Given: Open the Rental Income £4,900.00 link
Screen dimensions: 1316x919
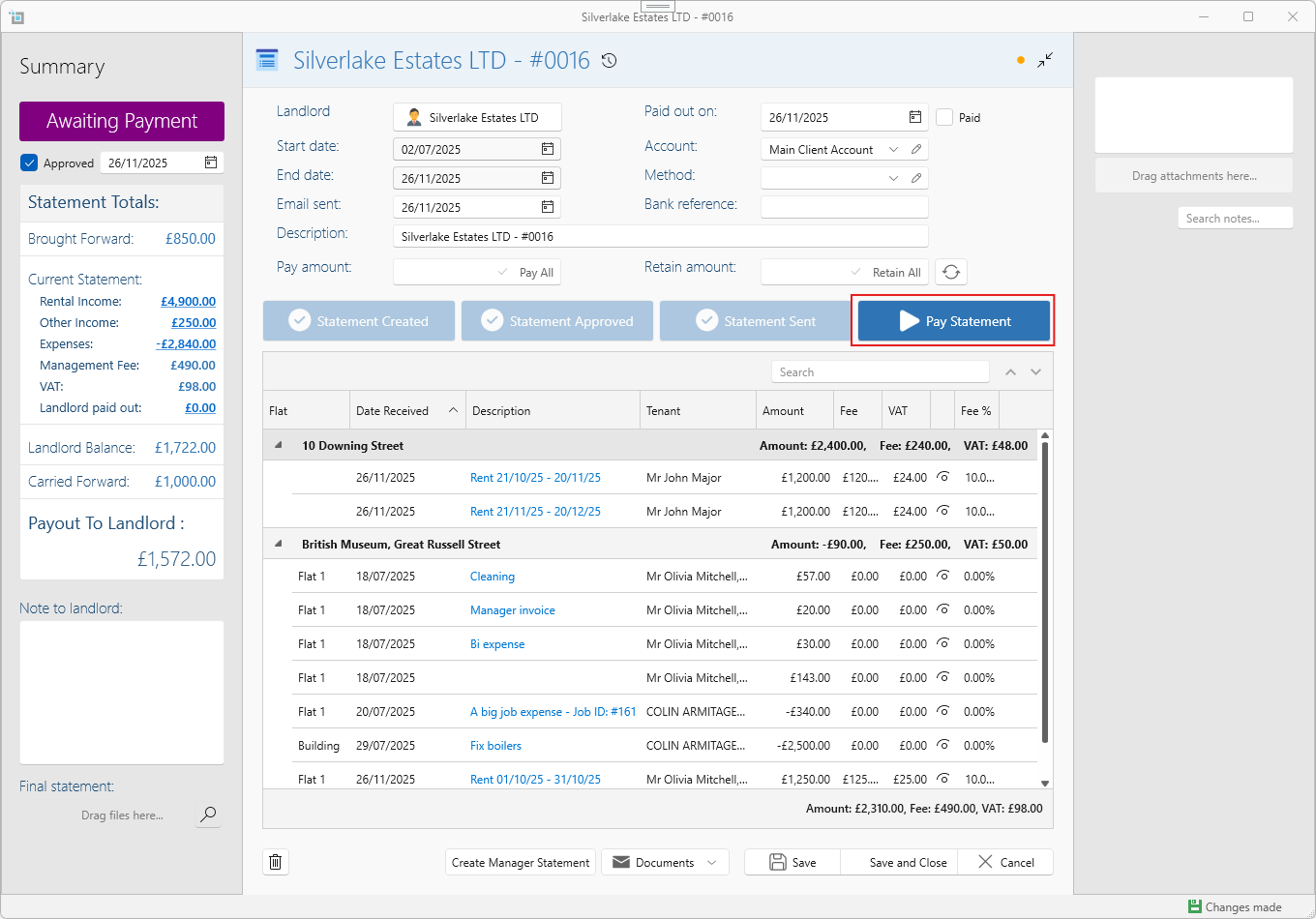Looking at the screenshot, I should [x=189, y=302].
